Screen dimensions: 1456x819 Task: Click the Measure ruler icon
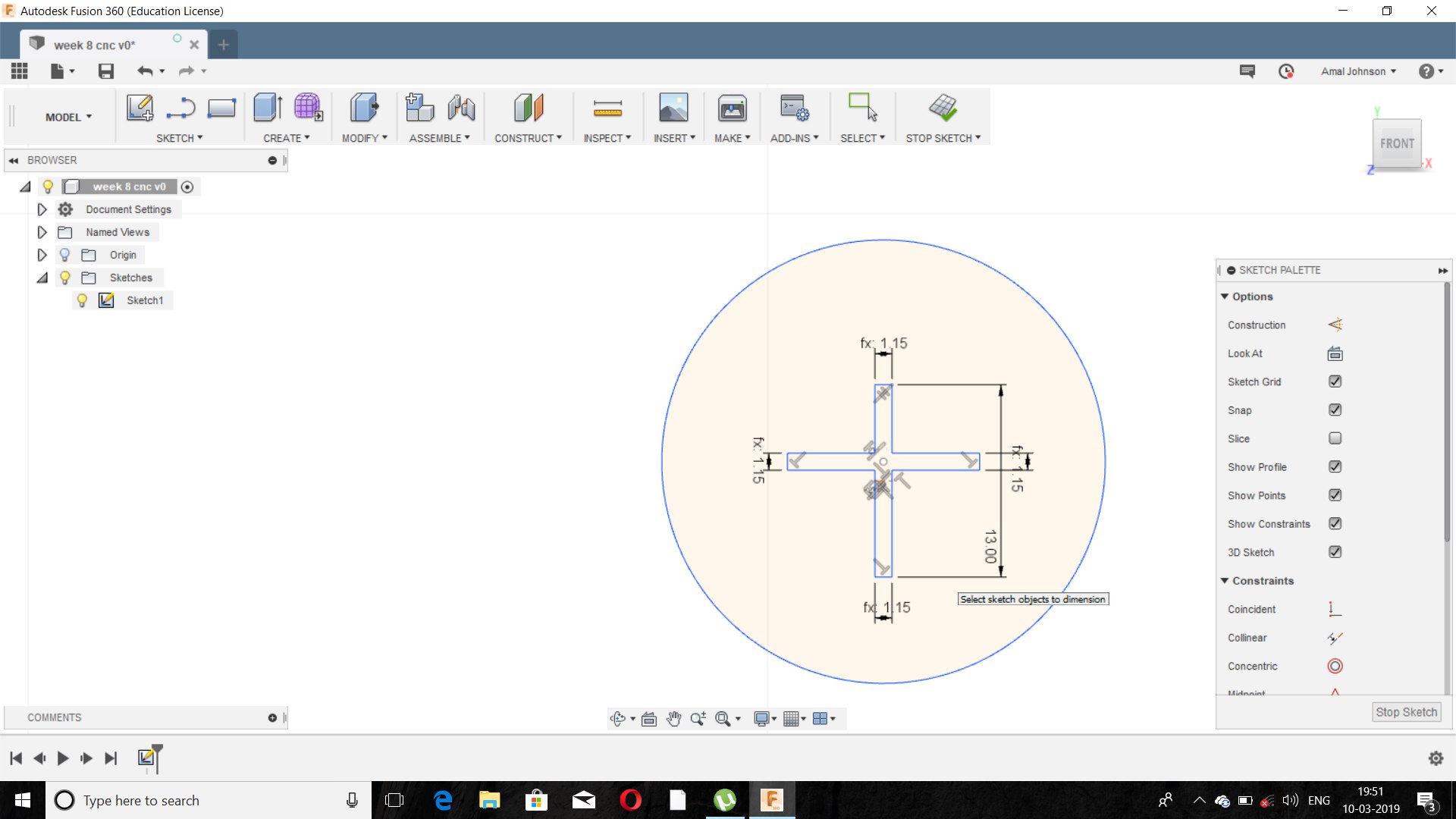pyautogui.click(x=607, y=108)
